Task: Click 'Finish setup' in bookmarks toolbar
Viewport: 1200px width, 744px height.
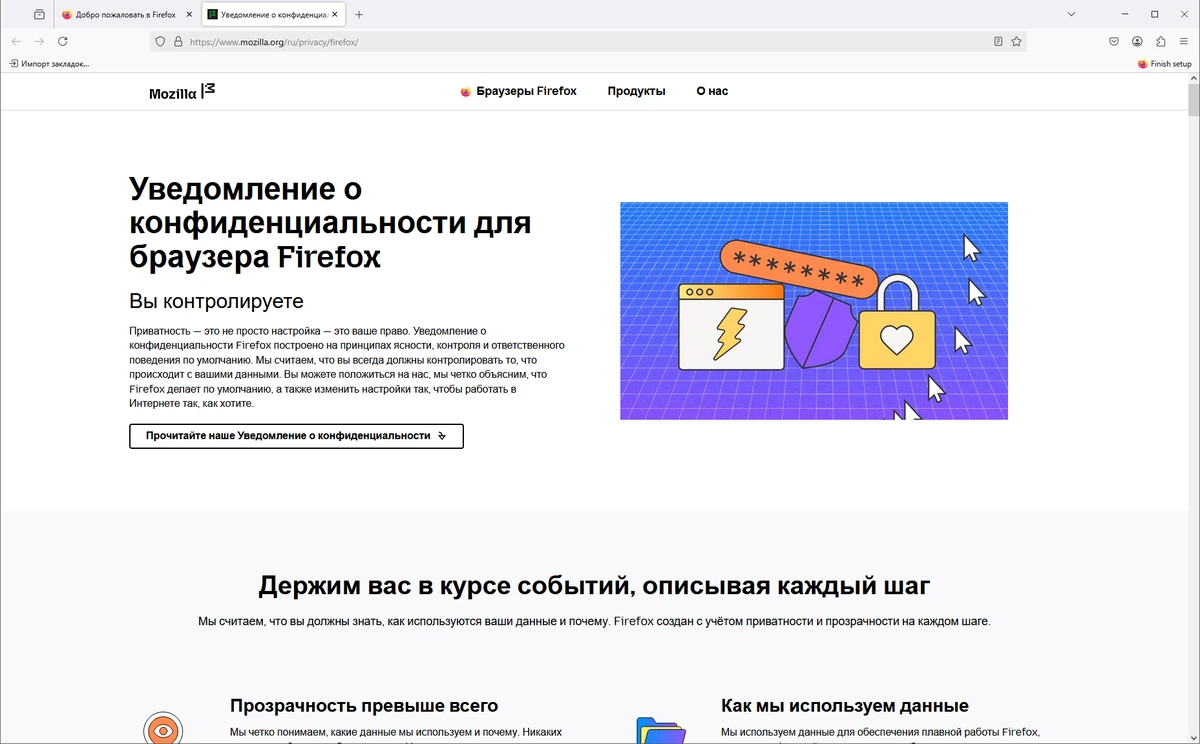Action: coord(1164,64)
